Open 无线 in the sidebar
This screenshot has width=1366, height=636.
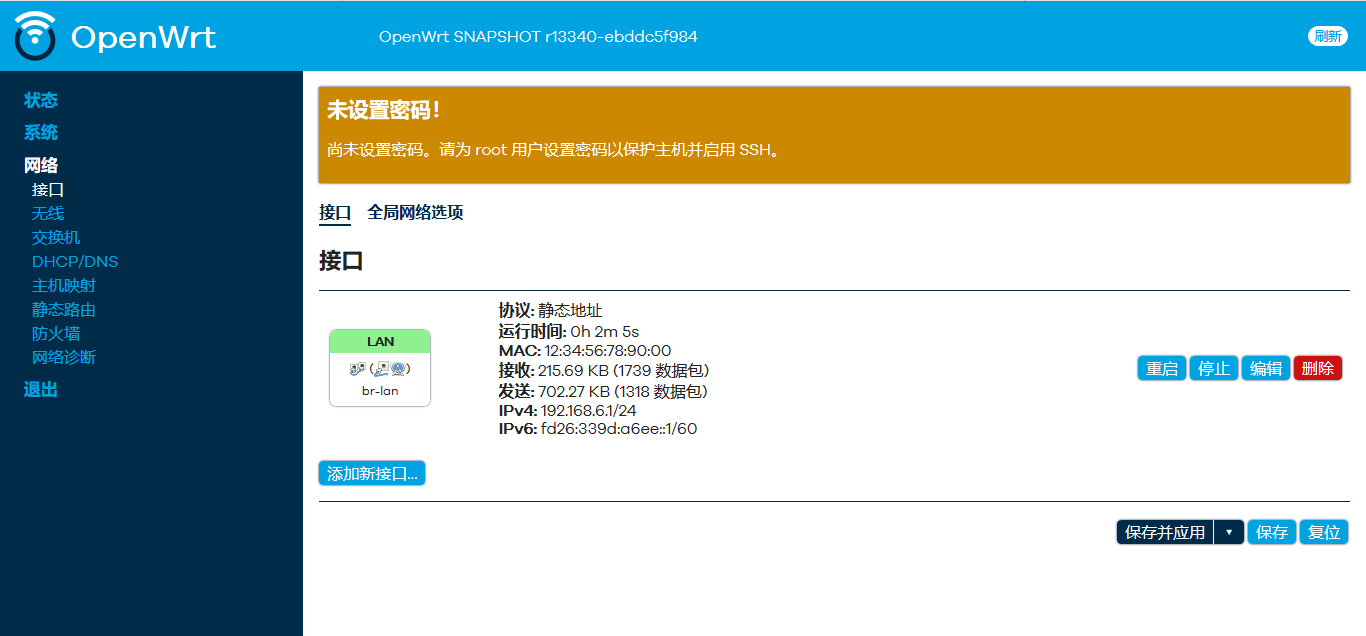pos(48,213)
